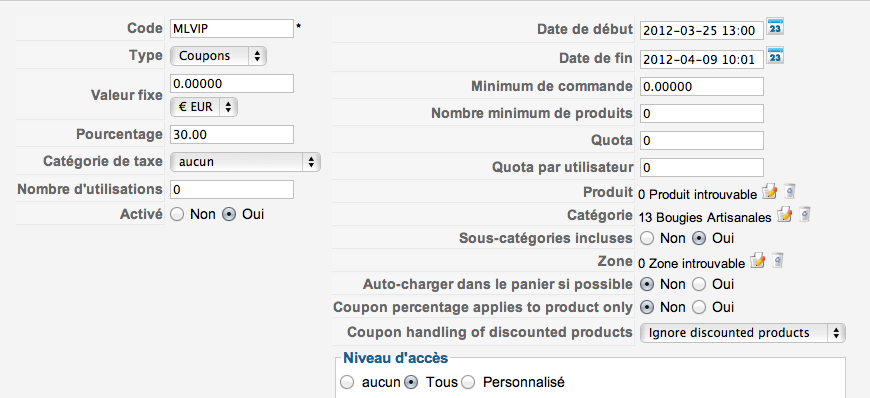
Task: Select Oui for Coupon percentage applies to product
Action: 699,308
